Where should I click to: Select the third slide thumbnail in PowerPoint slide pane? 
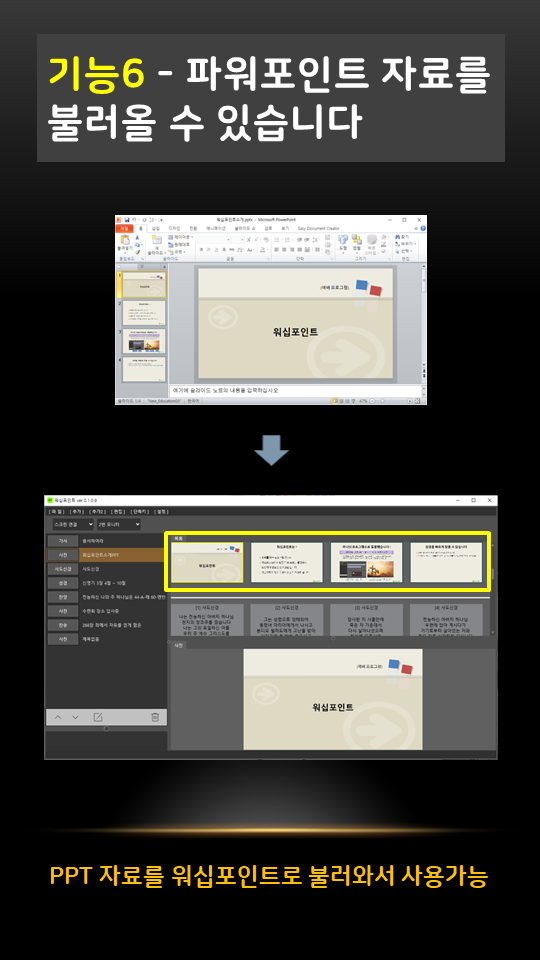pyautogui.click(x=144, y=341)
